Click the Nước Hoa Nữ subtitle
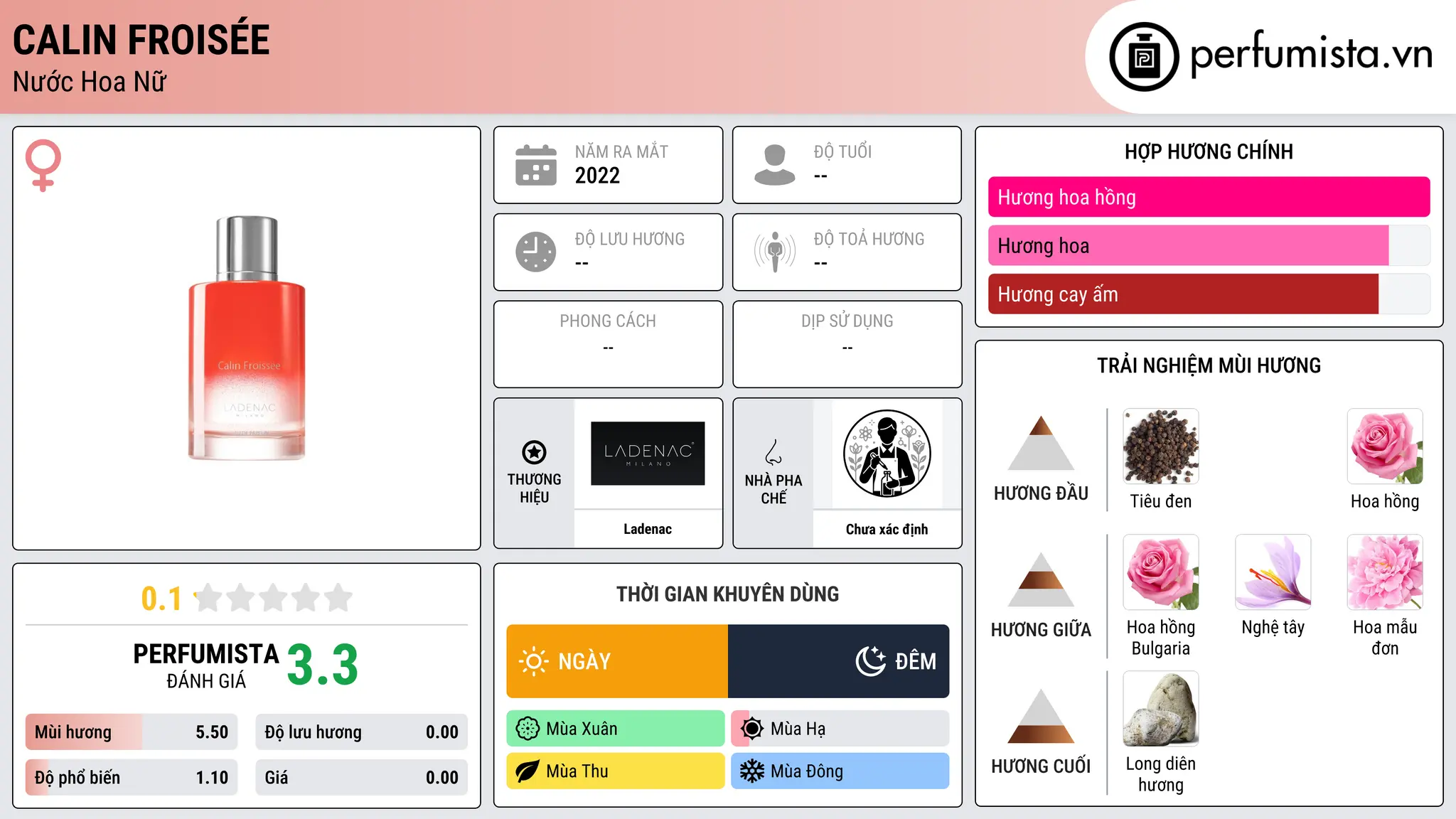This screenshot has height=819, width=1456. click(x=90, y=82)
